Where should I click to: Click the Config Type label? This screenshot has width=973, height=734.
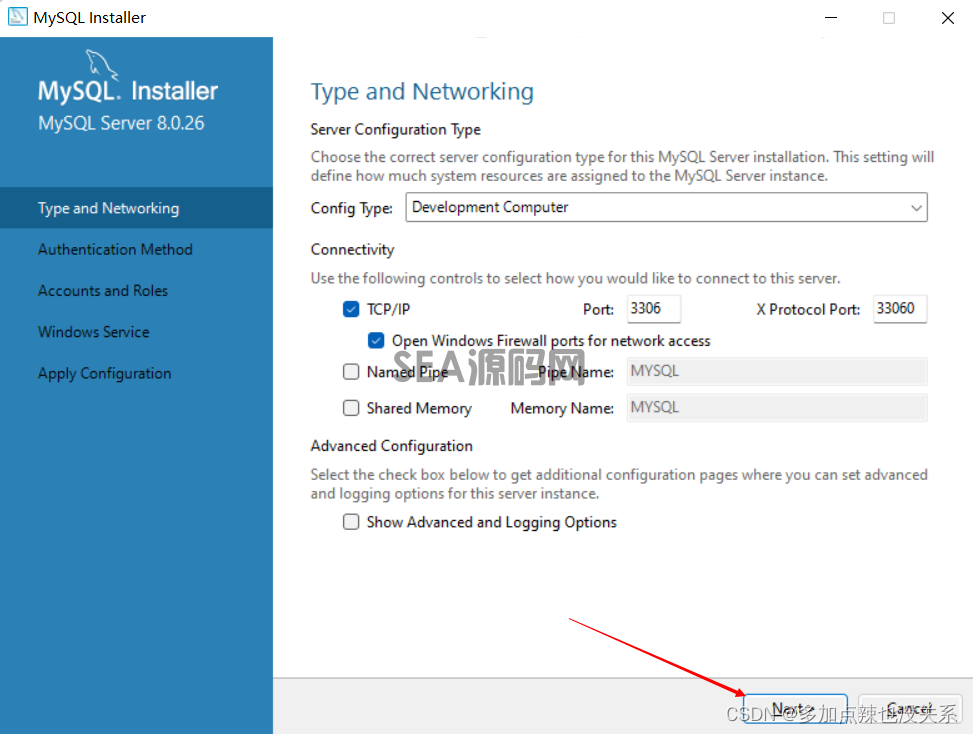[x=352, y=208]
